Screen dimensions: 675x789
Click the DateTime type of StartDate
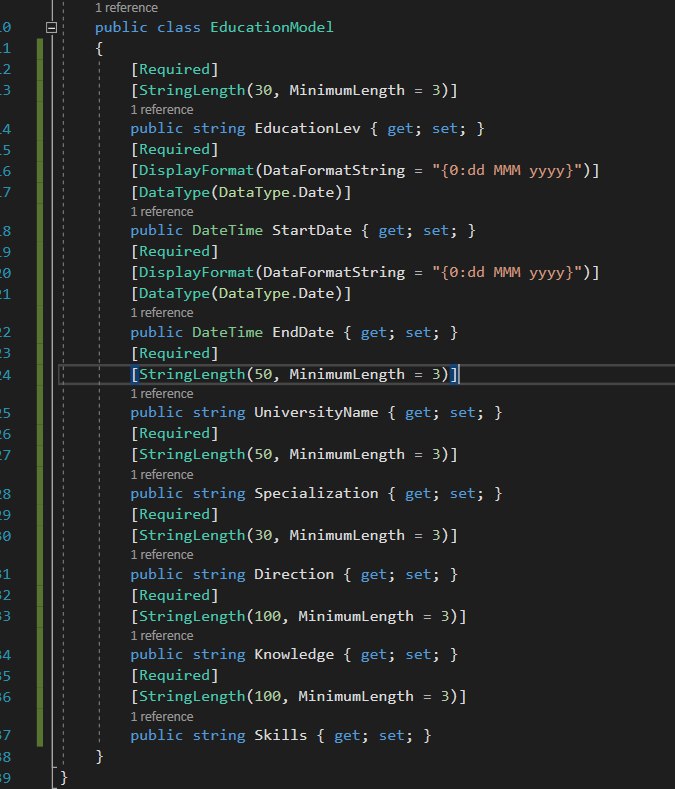tap(228, 230)
